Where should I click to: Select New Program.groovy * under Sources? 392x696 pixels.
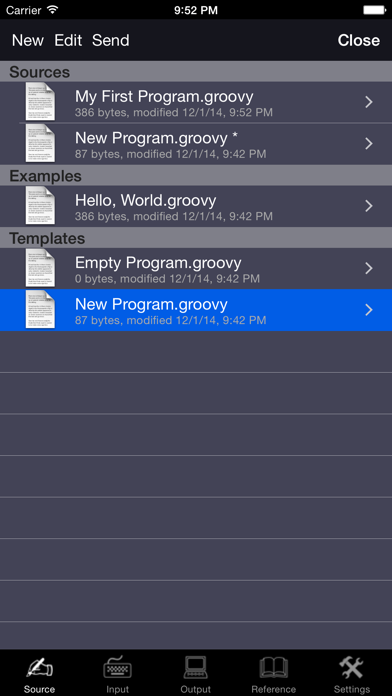[x=196, y=144]
